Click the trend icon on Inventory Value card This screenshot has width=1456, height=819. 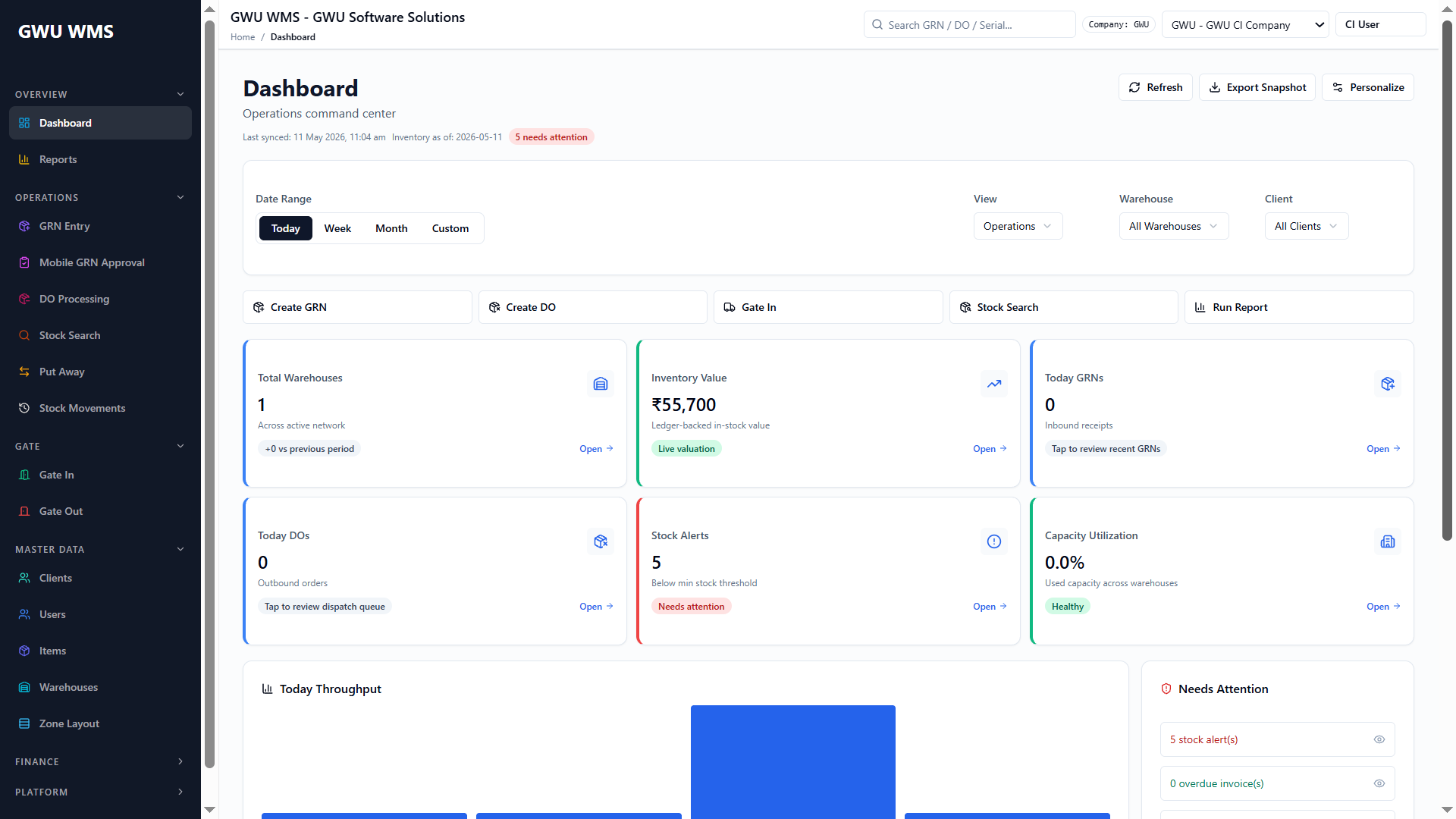(x=994, y=384)
